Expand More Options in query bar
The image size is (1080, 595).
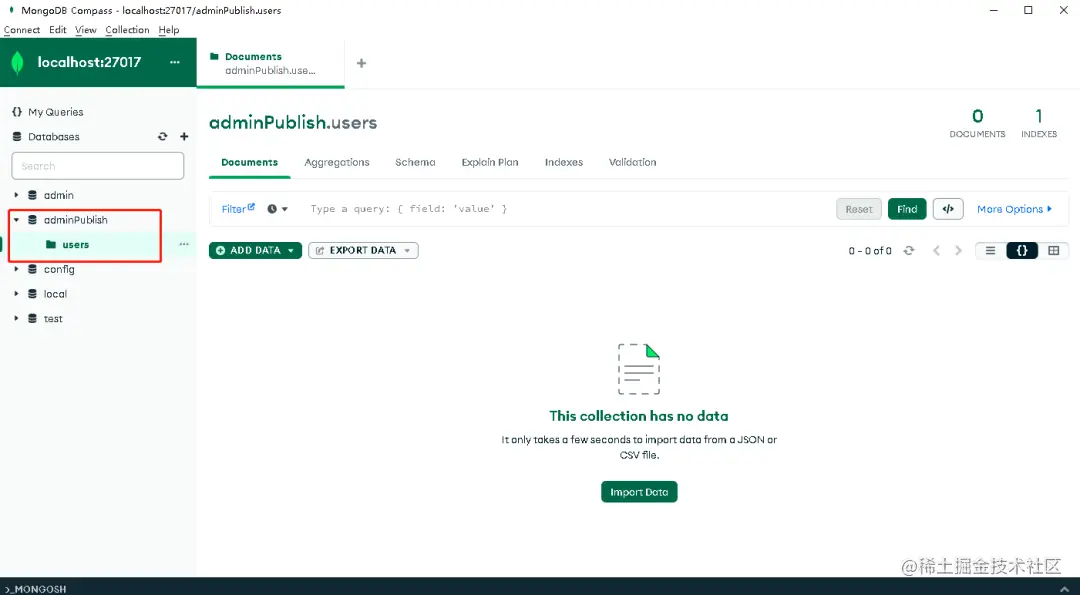pos(1015,209)
